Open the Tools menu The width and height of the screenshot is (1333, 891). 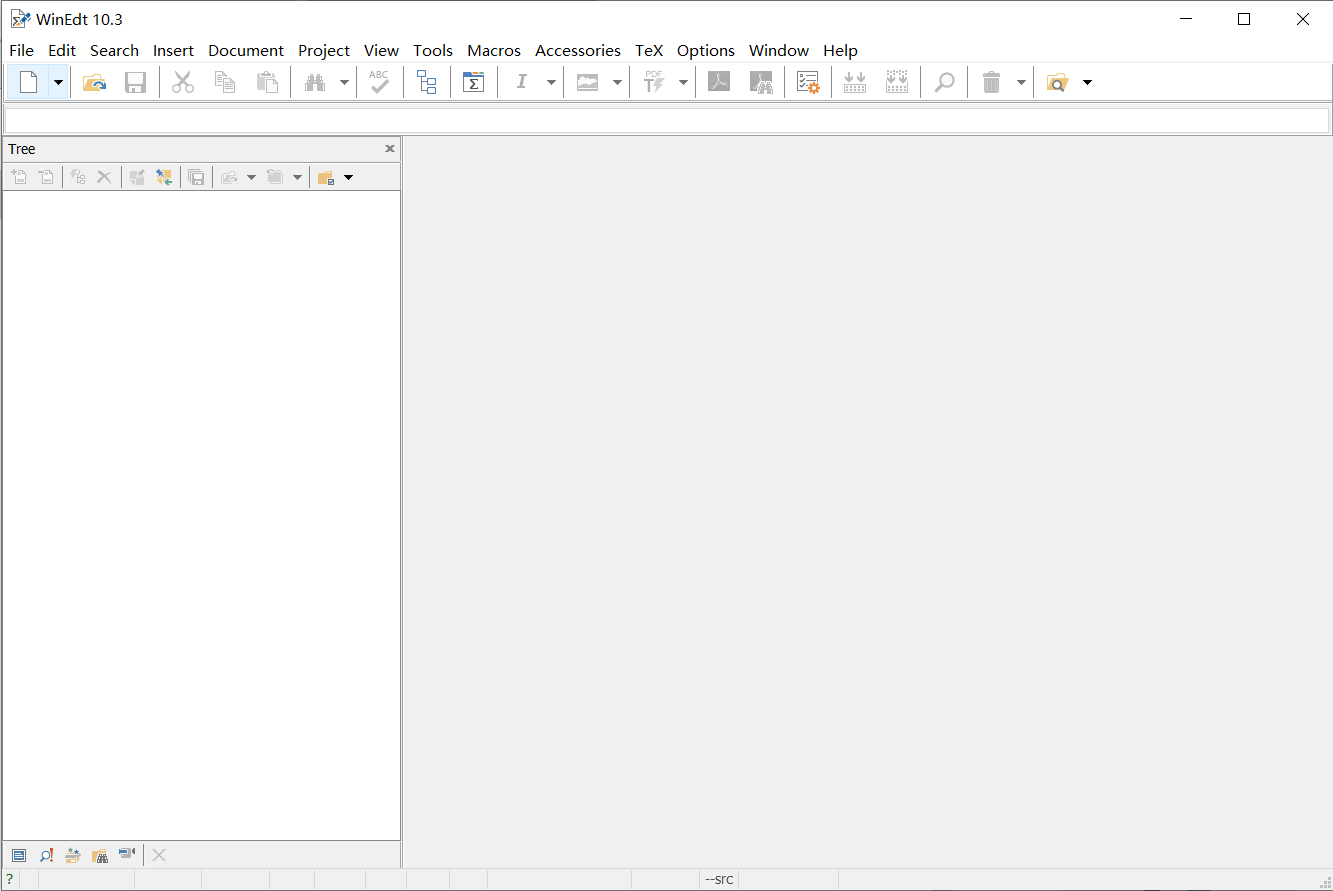click(x=433, y=50)
